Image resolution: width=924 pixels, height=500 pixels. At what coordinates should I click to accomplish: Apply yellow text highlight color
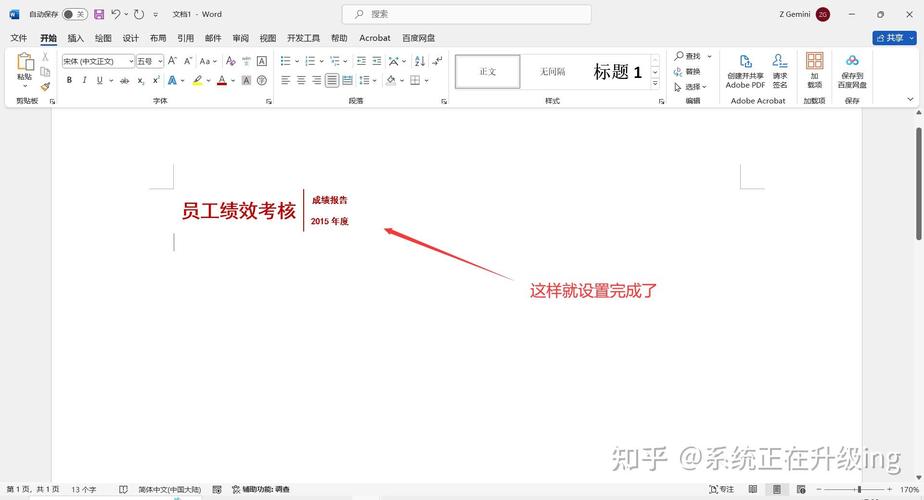pyautogui.click(x=197, y=80)
